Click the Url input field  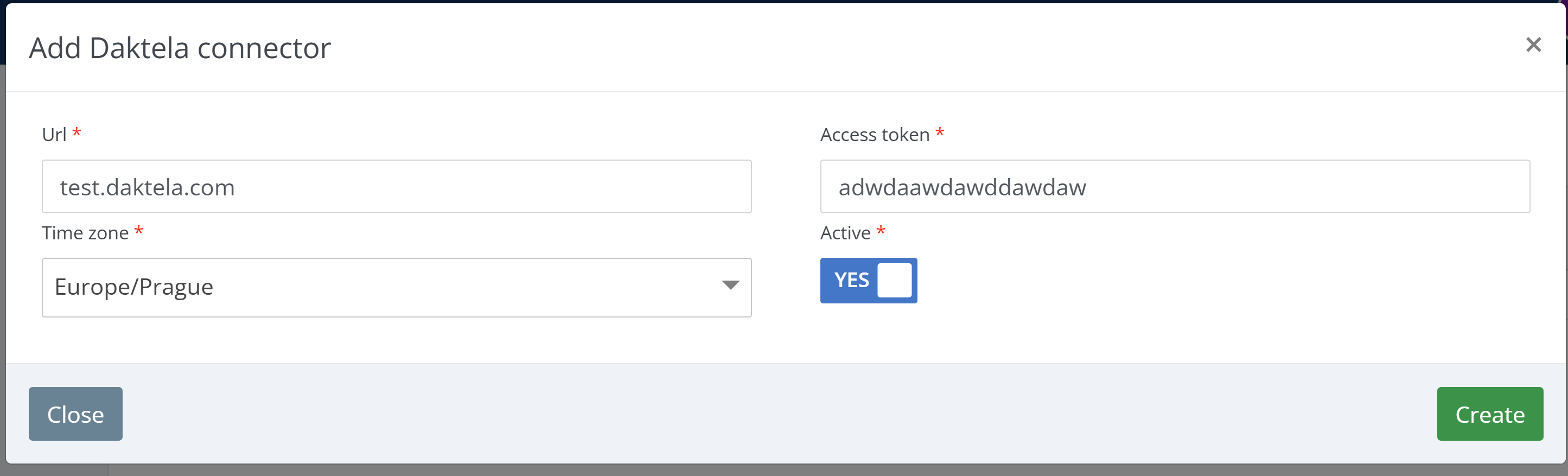click(x=396, y=187)
